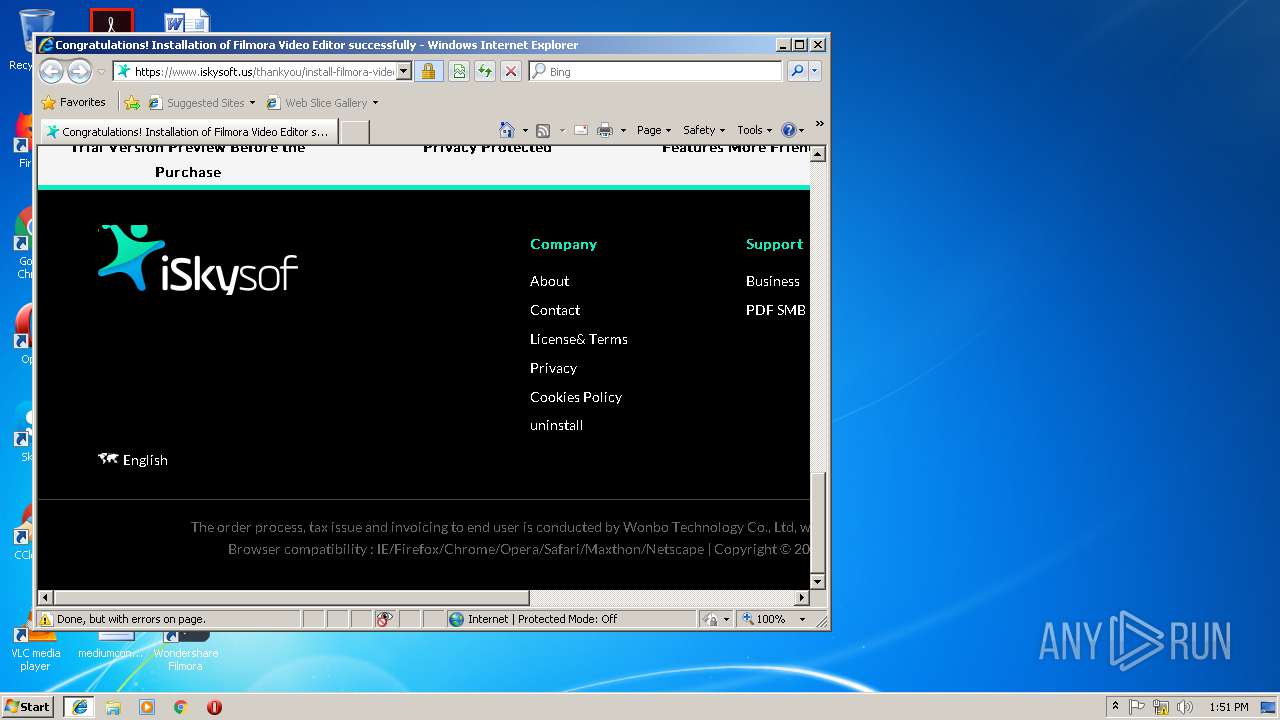This screenshot has height=720, width=1280.
Task: Stop loading with the red X icon
Action: click(511, 71)
